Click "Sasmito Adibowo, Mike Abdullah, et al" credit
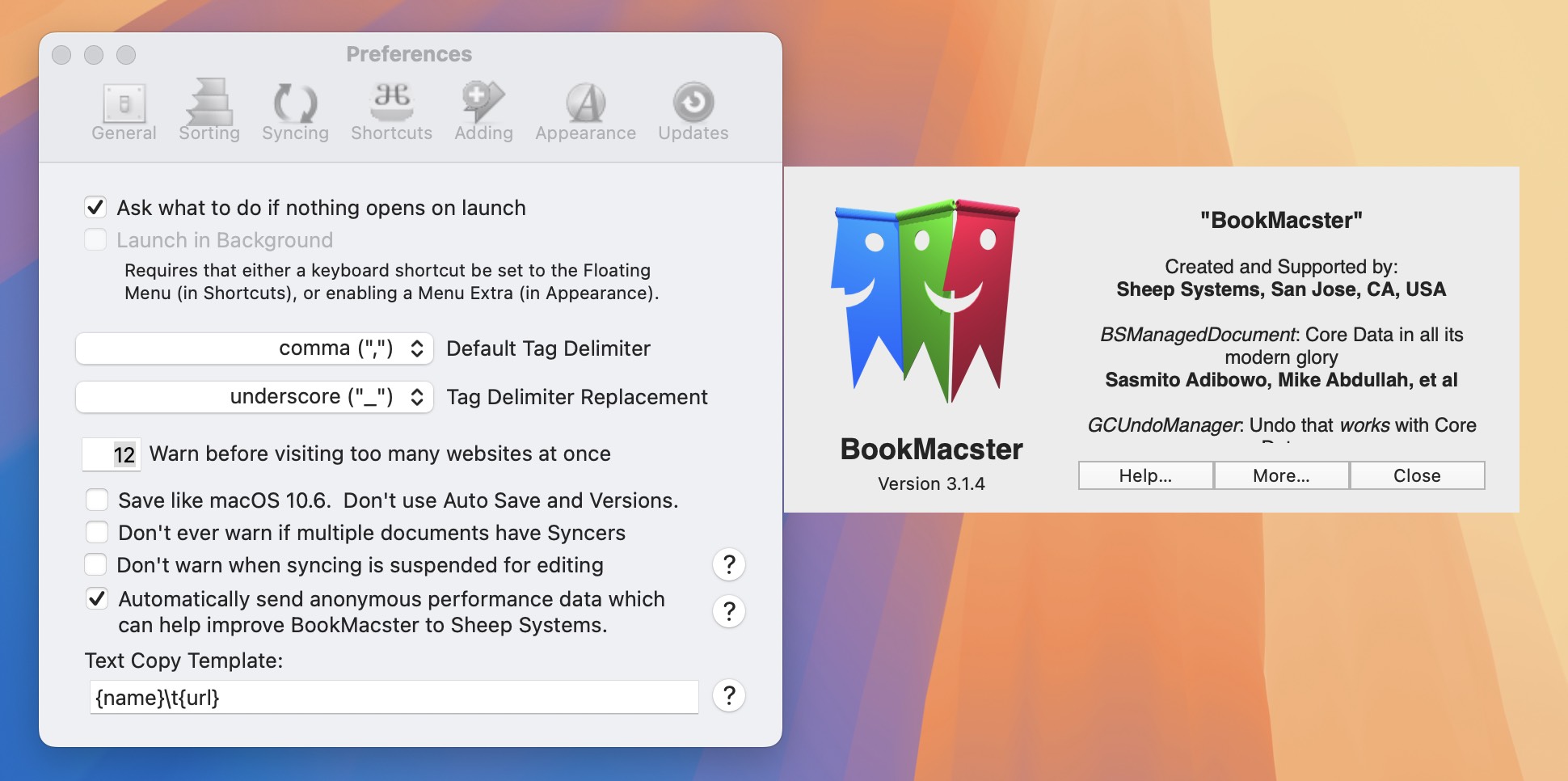Image resolution: width=1568 pixels, height=781 pixels. click(1281, 380)
